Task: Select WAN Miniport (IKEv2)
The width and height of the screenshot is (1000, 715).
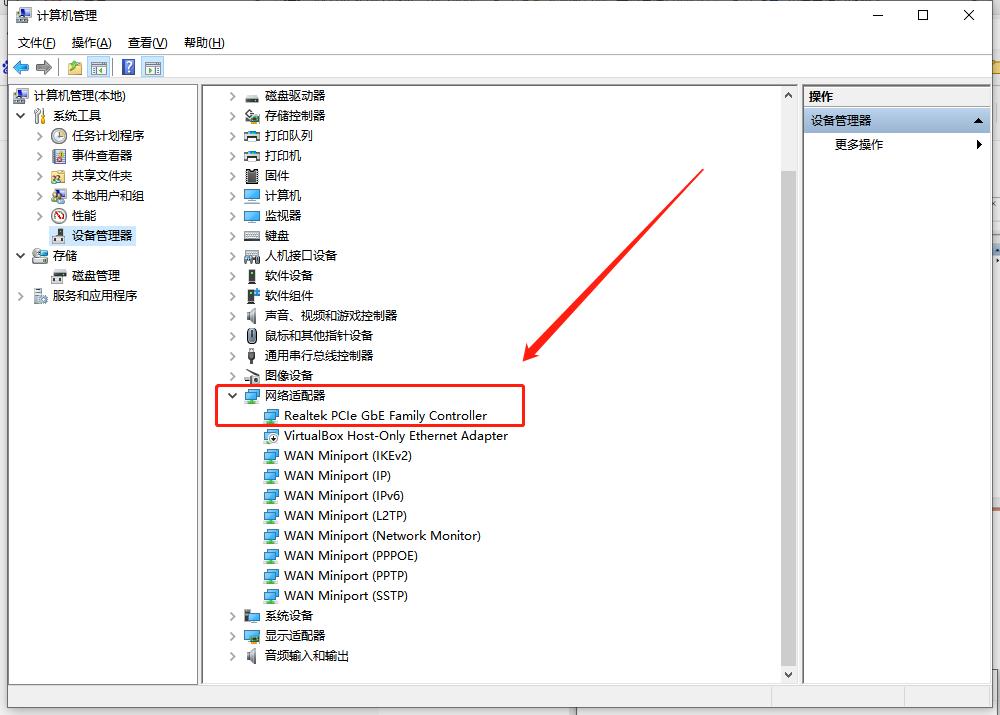Action: pyautogui.click(x=348, y=456)
